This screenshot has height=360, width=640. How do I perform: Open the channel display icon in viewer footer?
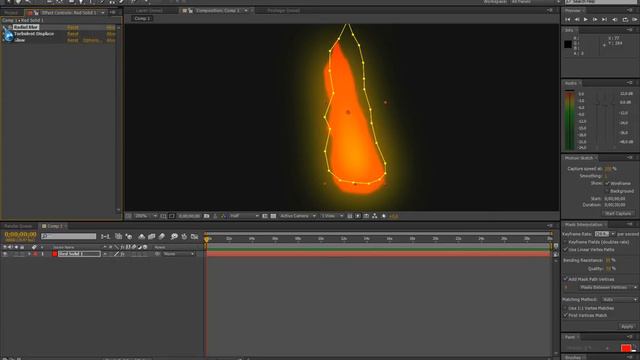(x=223, y=216)
